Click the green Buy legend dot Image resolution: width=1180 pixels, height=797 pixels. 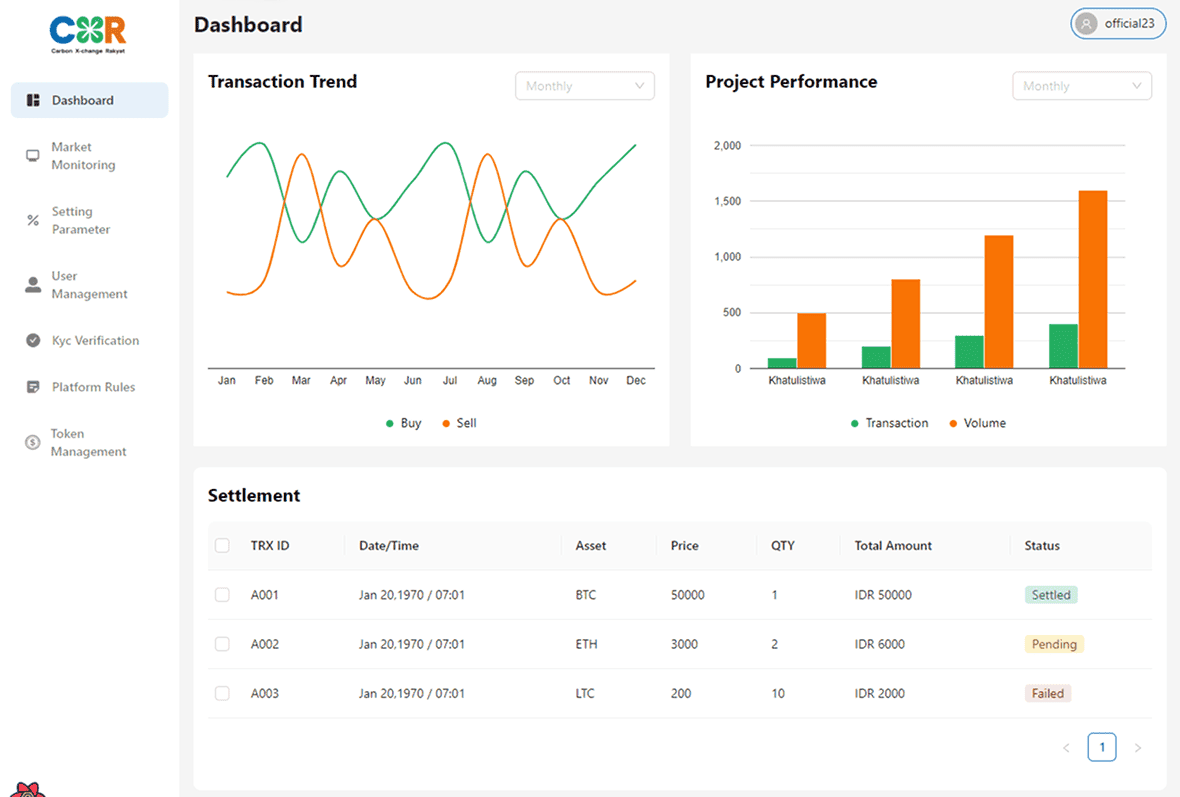(390, 424)
